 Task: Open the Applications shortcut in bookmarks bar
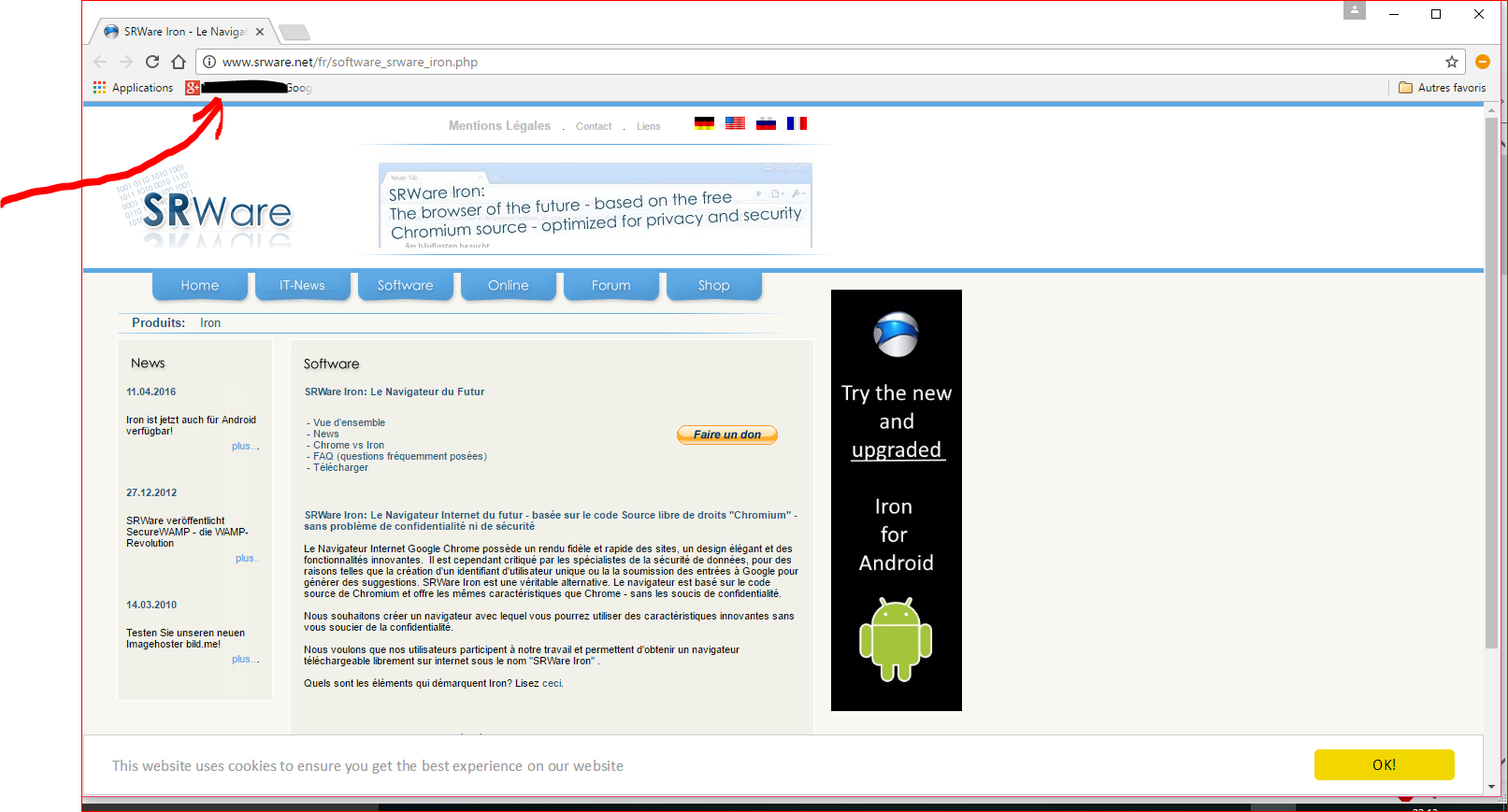tap(133, 88)
